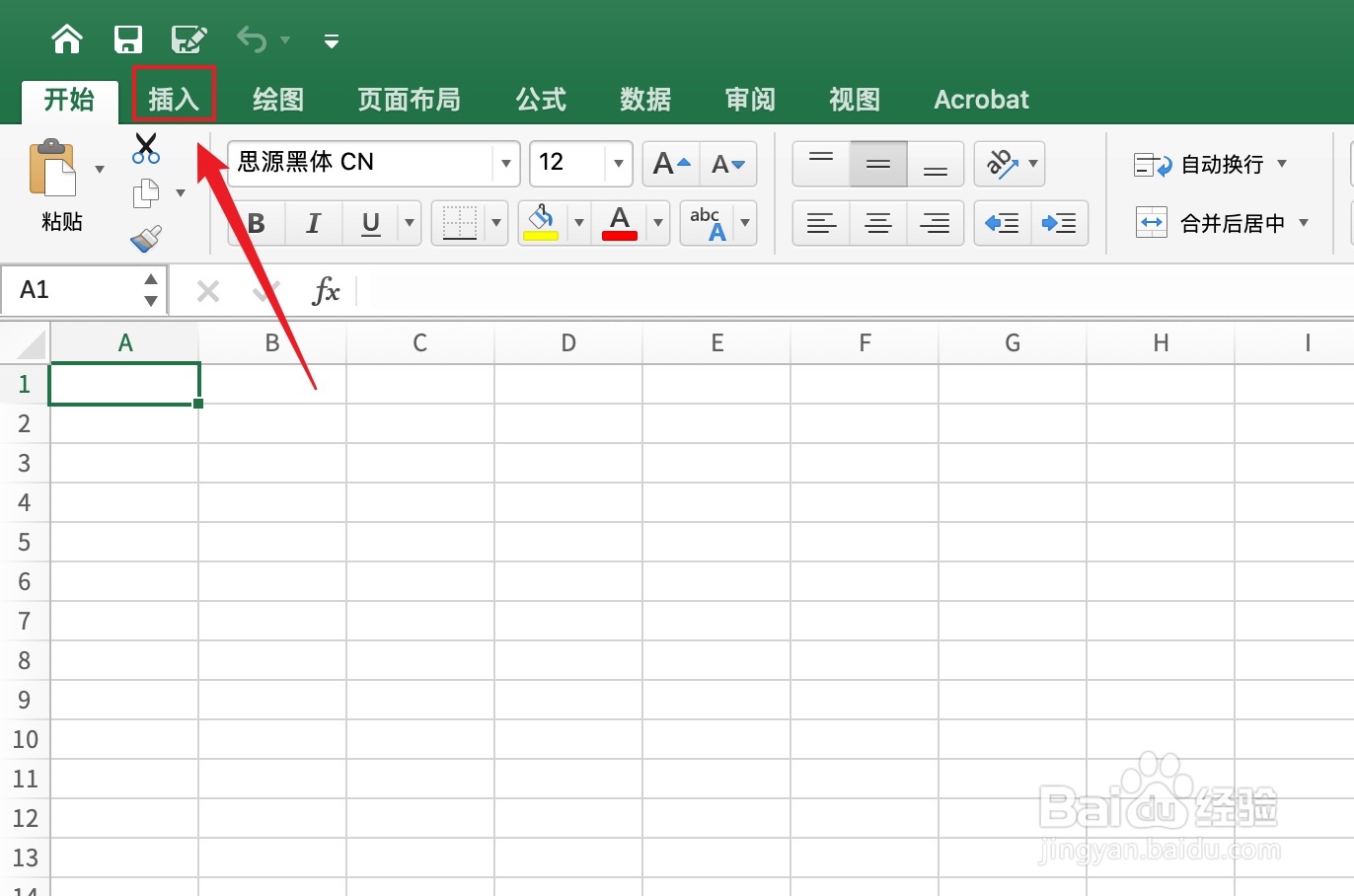Viewport: 1354px width, 896px height.
Task: Click the Select All corner triangle
Action: [x=30, y=343]
